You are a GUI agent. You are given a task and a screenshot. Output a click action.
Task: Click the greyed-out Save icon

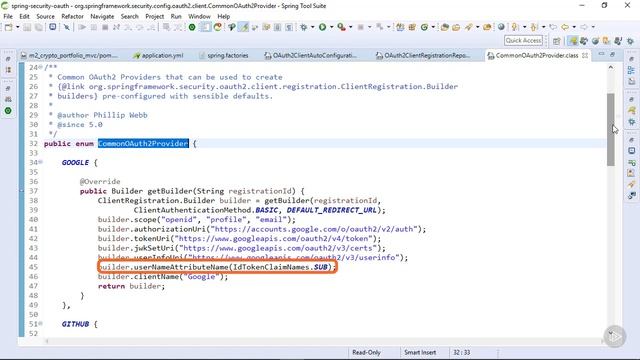click(x=27, y=27)
